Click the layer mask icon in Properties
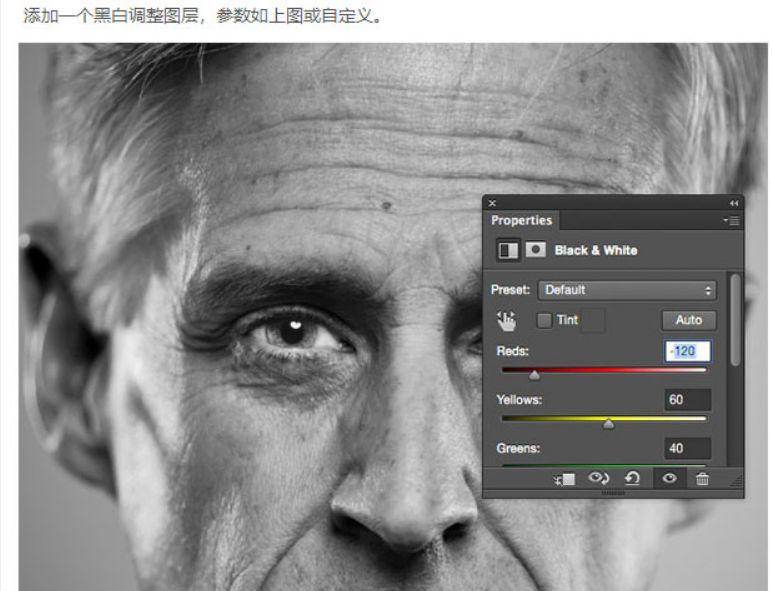The image size is (772, 591). coord(536,250)
